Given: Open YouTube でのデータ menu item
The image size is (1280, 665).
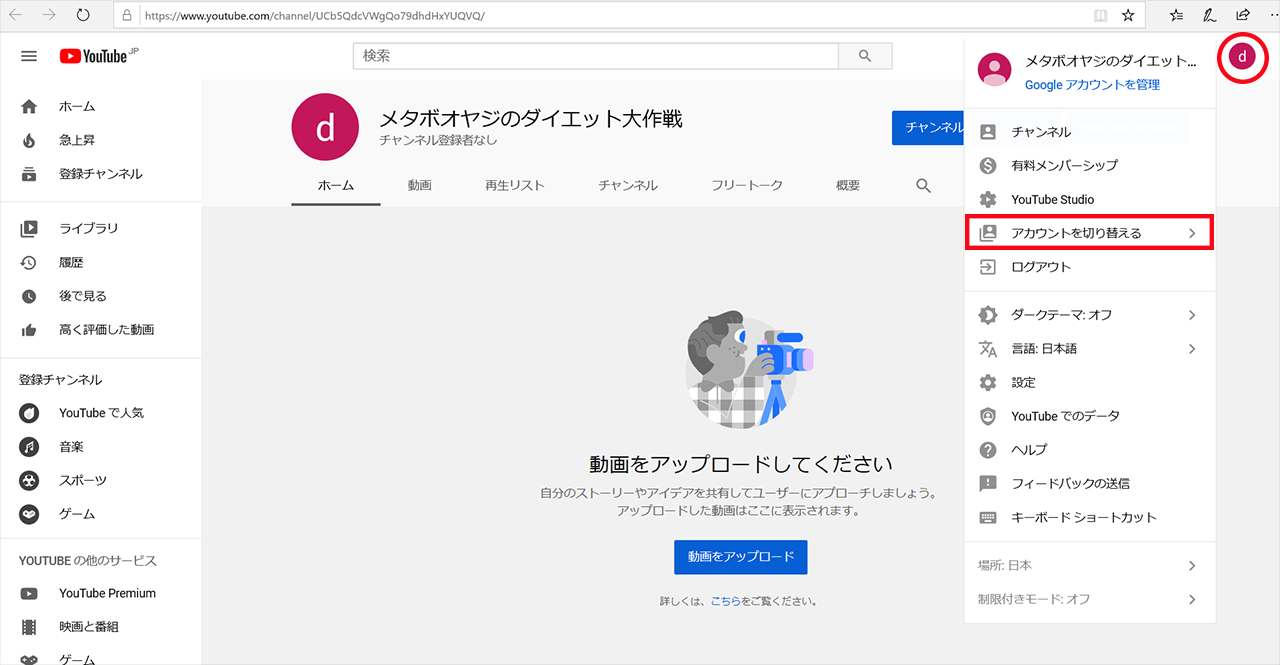Looking at the screenshot, I should tap(1090, 416).
